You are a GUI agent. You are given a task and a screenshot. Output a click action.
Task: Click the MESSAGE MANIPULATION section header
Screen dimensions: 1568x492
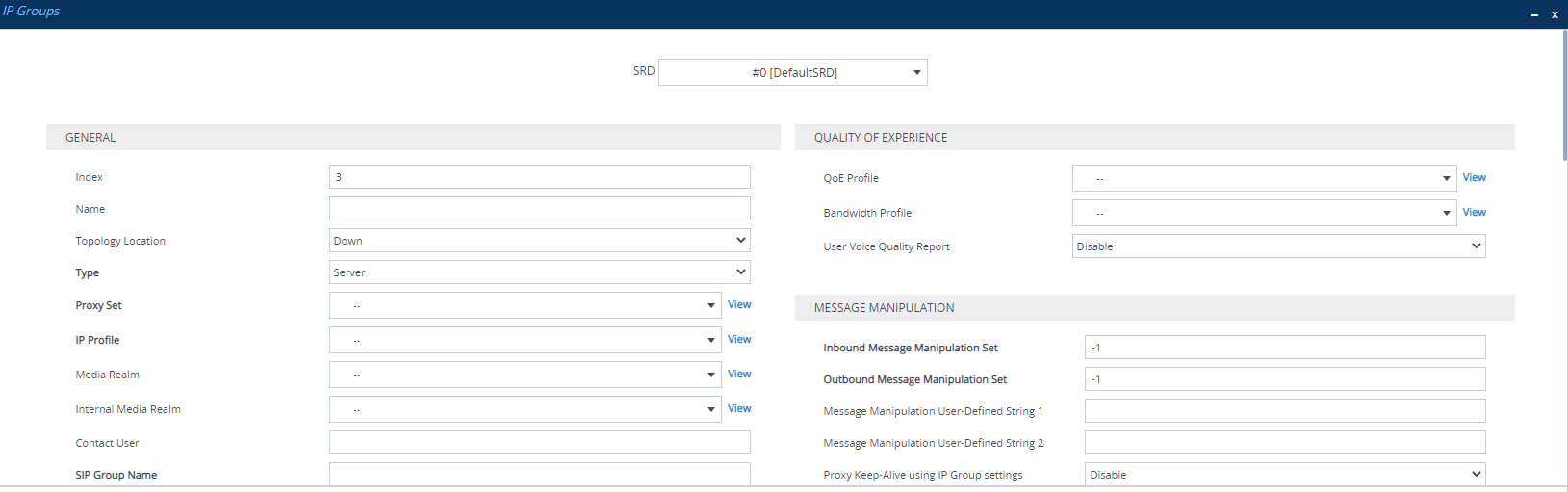[1155, 307]
